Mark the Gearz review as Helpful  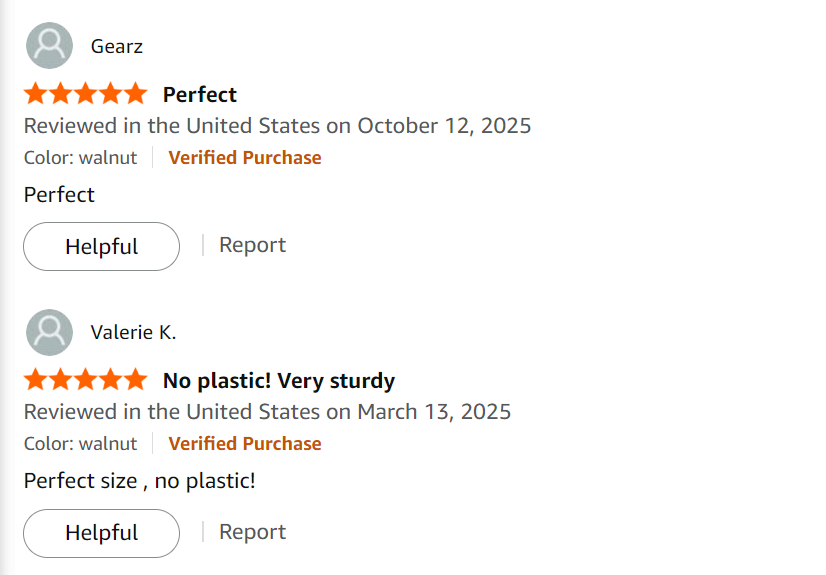pyautogui.click(x=101, y=246)
